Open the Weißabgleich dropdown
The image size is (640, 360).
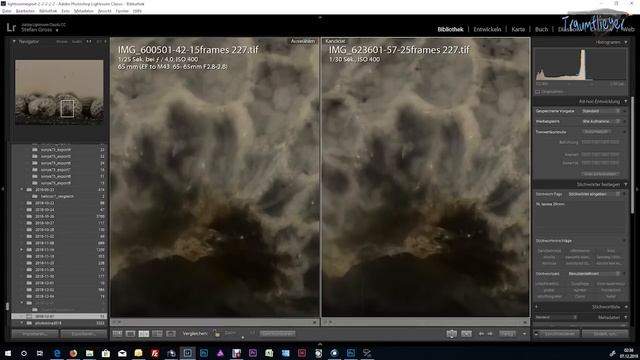(601, 121)
